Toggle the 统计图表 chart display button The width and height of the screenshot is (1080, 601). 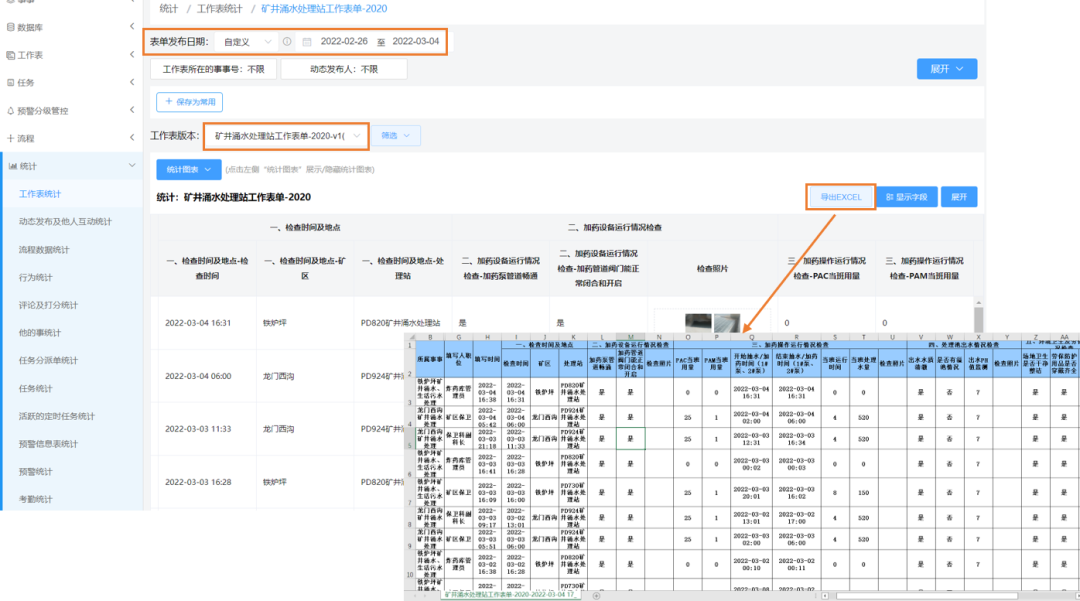point(188,170)
